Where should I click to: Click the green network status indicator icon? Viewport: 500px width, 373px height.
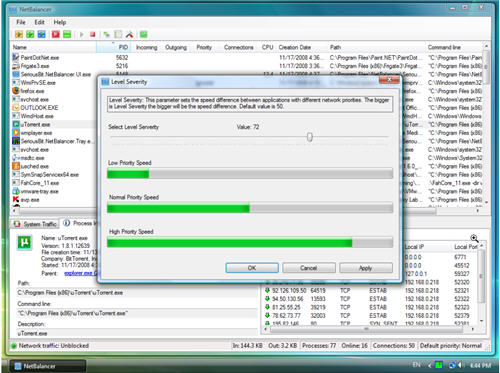pos(14,346)
